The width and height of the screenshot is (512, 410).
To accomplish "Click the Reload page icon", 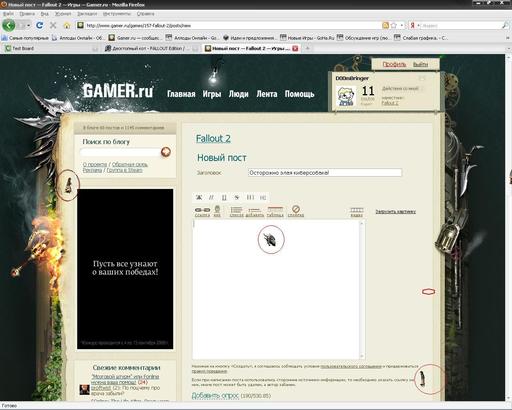I will click(x=40, y=25).
